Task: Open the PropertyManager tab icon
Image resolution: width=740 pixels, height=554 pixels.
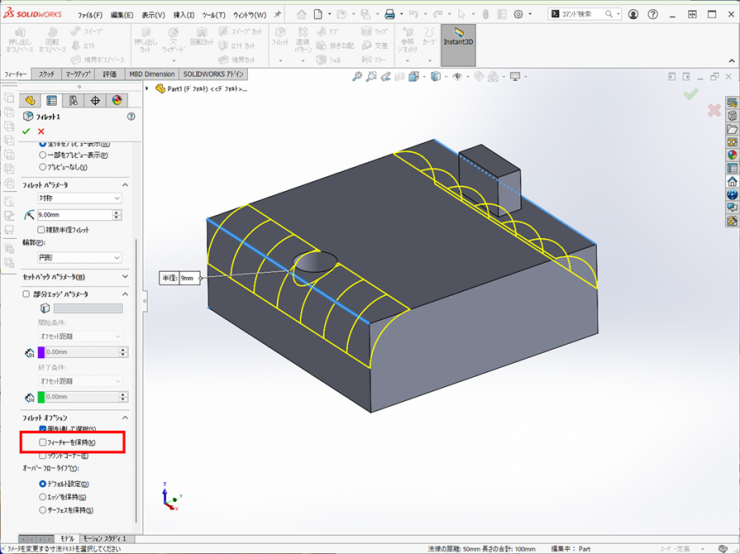Action: coord(52,100)
